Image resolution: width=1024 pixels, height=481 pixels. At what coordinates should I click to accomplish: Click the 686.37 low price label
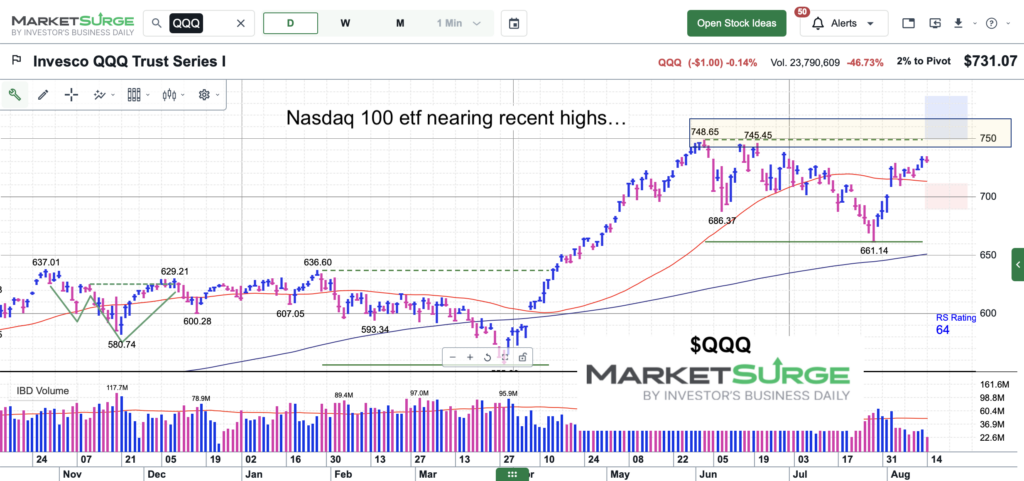(x=722, y=221)
